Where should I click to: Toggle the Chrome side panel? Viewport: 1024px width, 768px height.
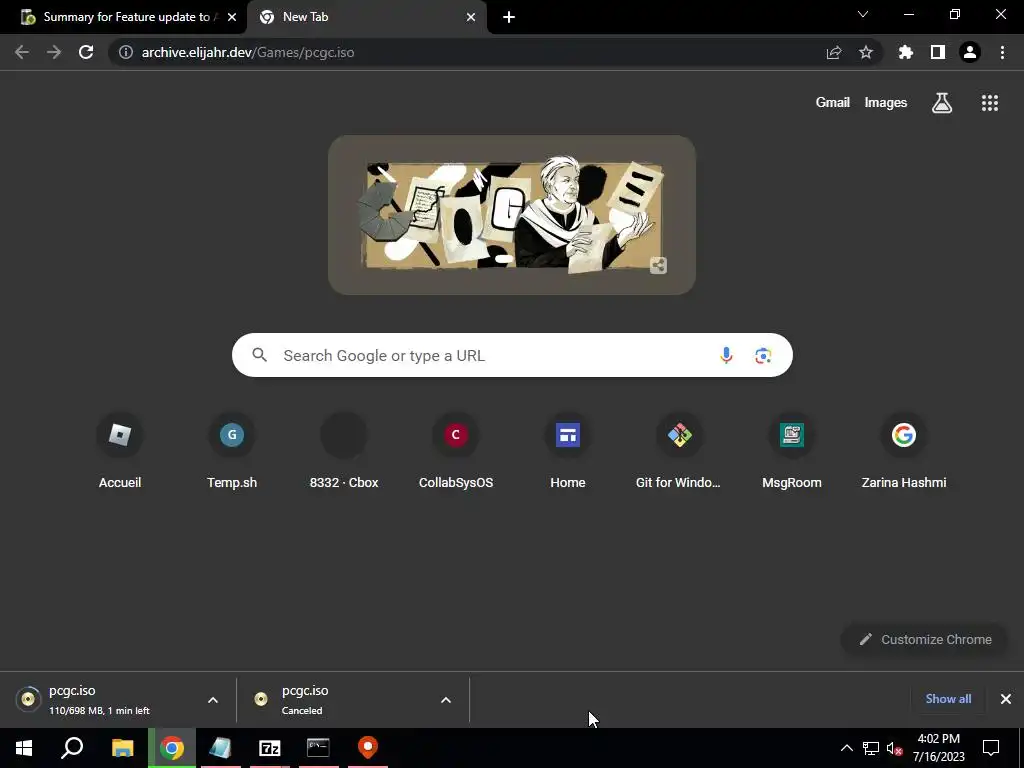coord(938,52)
